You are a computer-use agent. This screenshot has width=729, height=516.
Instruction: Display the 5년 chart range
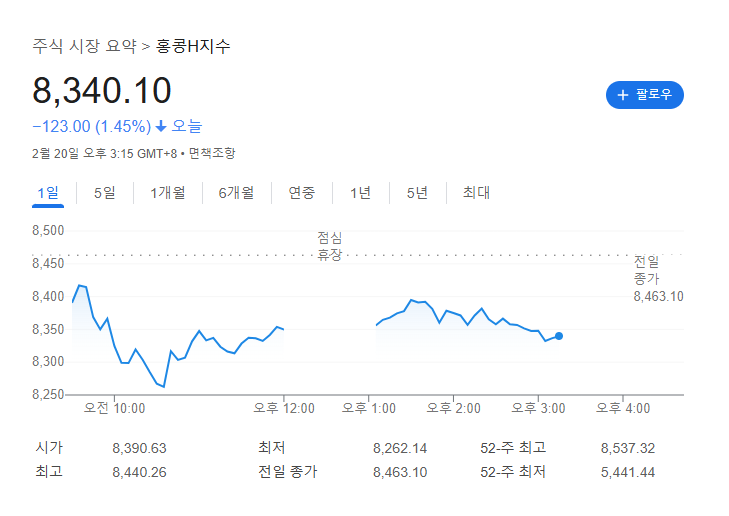click(x=417, y=193)
